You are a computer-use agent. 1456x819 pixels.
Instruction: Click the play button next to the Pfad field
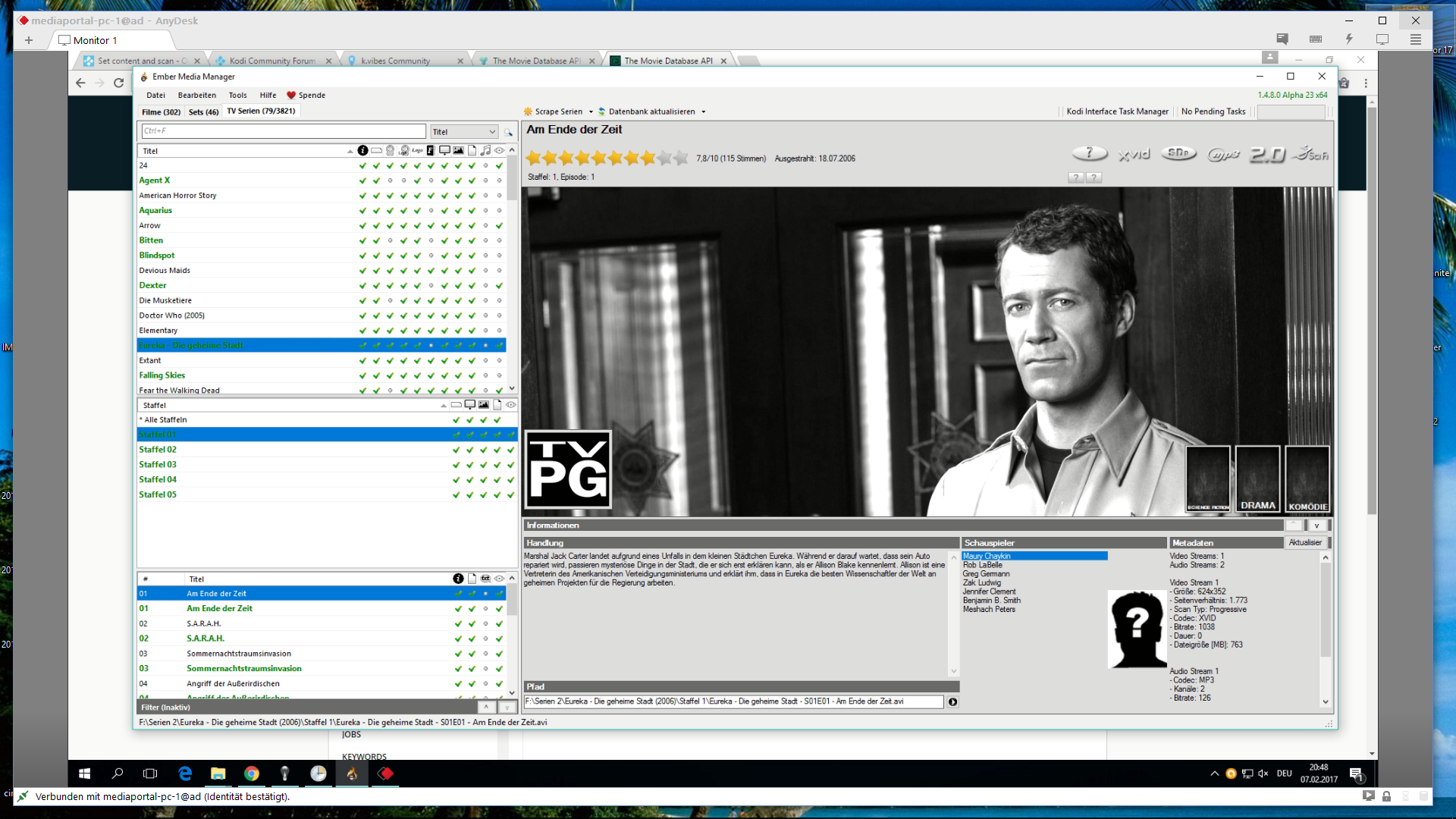[952, 701]
